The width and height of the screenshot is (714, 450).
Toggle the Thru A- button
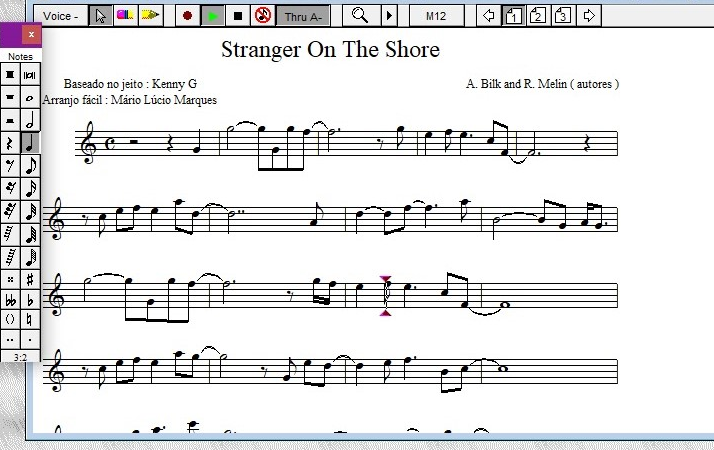(303, 15)
